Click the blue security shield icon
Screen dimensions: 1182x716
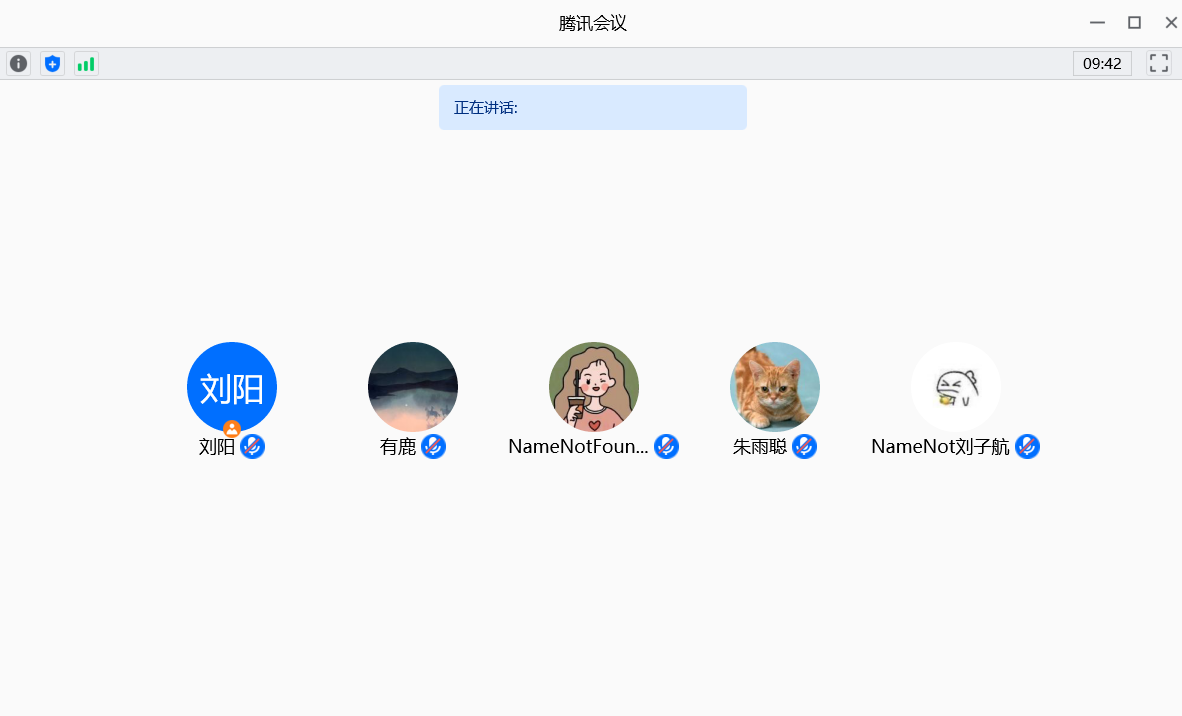point(52,64)
